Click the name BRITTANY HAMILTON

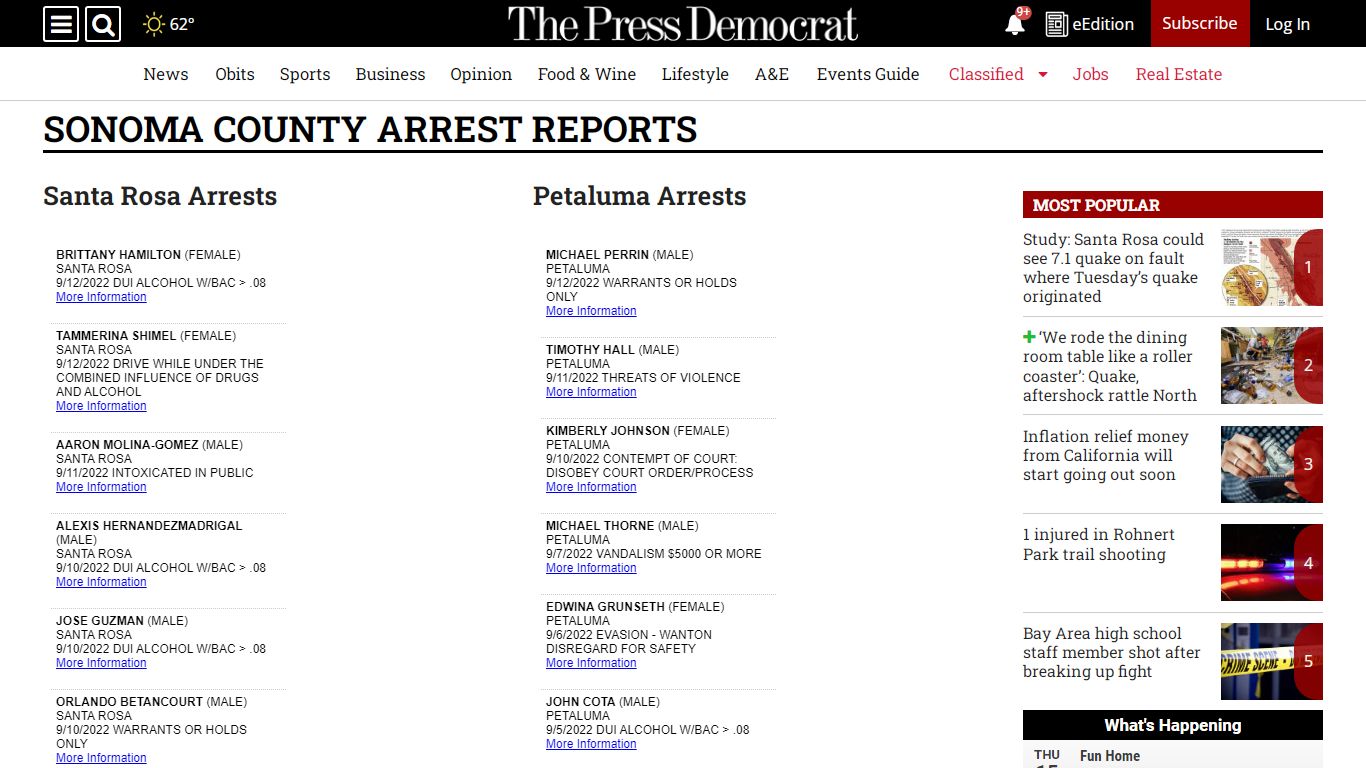coord(118,255)
